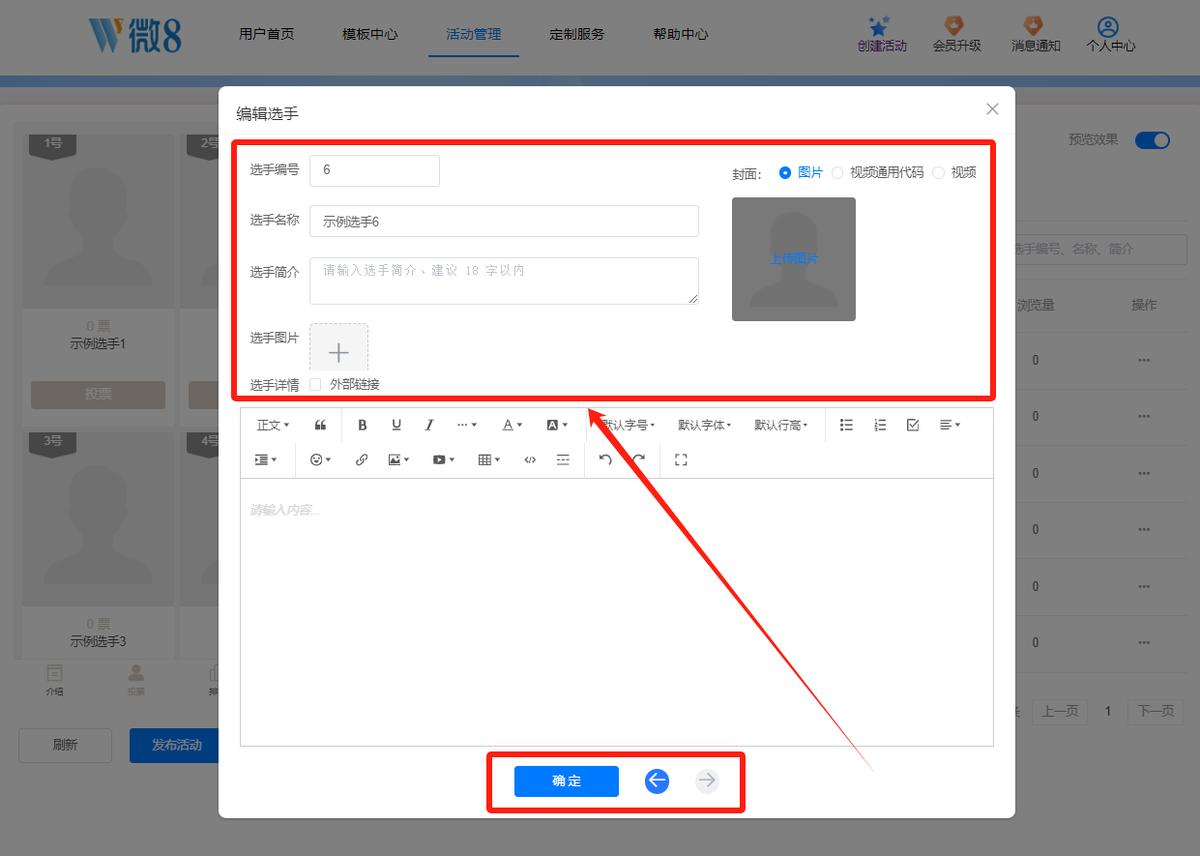The width and height of the screenshot is (1200, 856).
Task: Click the 微8 logo
Action: pos(136,34)
